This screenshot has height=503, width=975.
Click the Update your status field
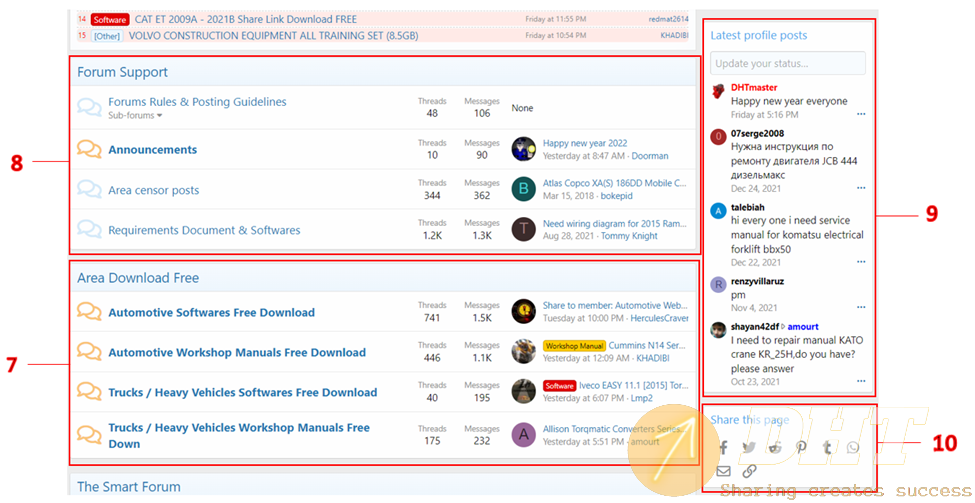tap(788, 63)
